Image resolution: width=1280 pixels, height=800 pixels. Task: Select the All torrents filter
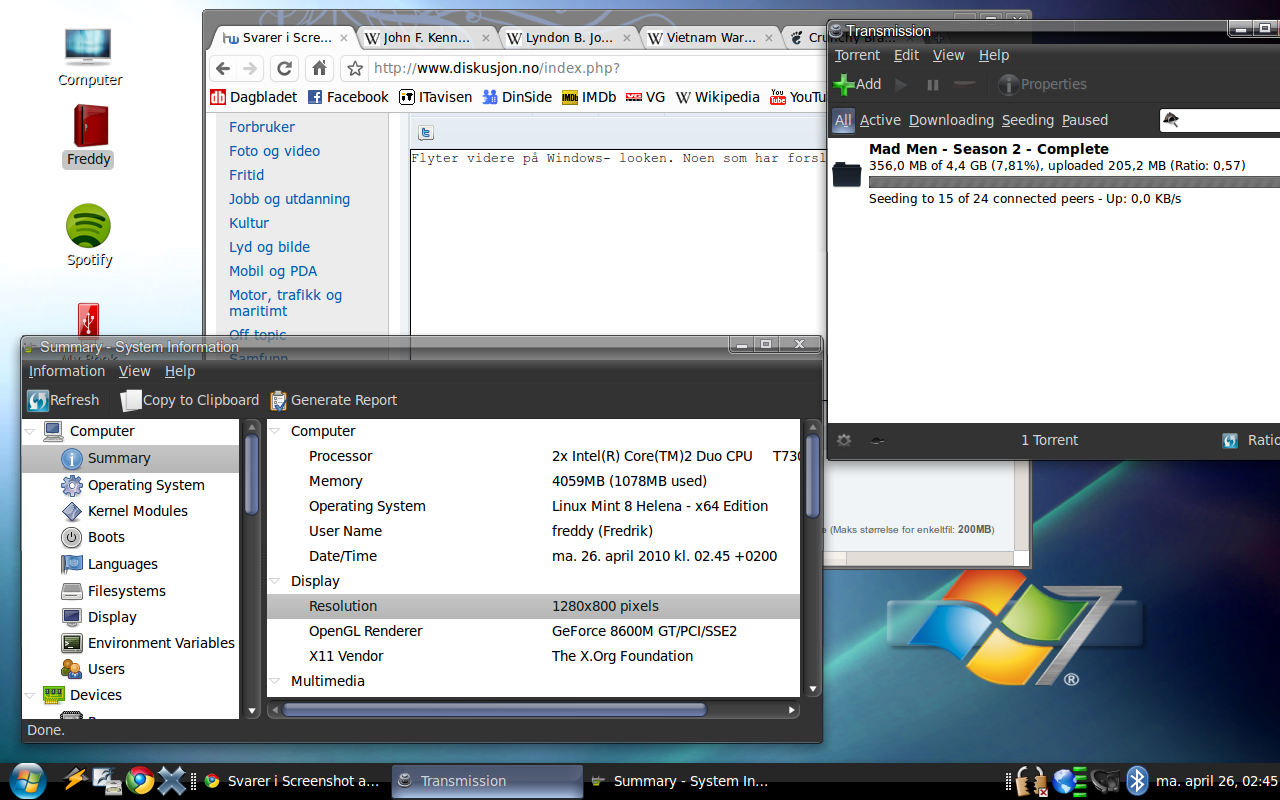(843, 120)
